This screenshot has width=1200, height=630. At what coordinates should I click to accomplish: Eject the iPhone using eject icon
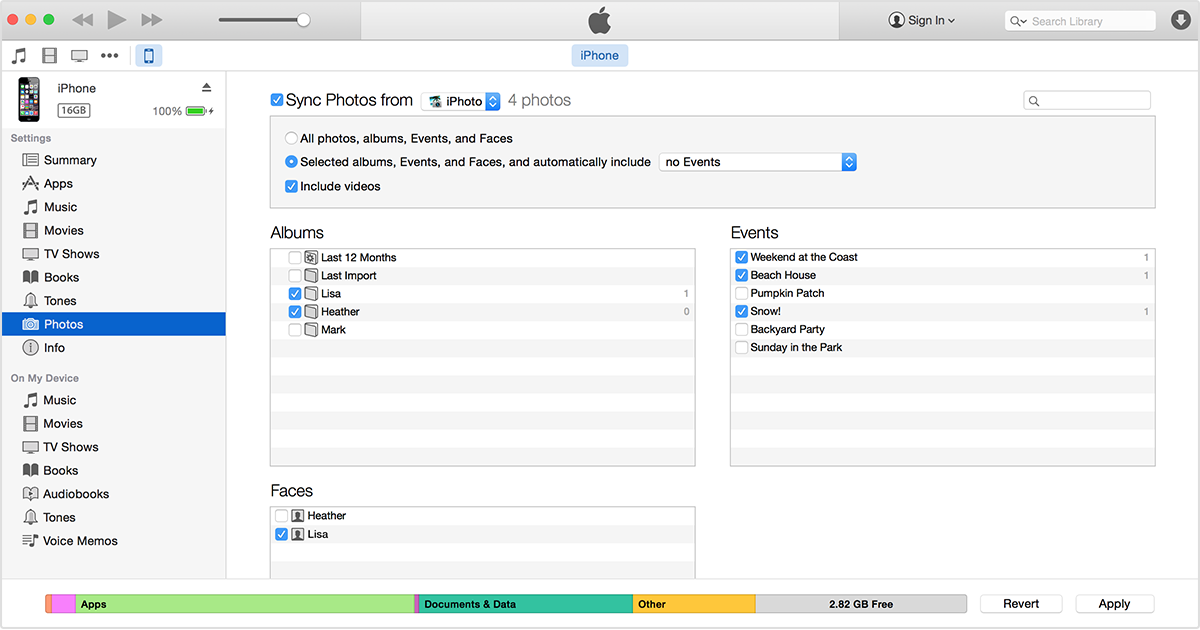206,88
